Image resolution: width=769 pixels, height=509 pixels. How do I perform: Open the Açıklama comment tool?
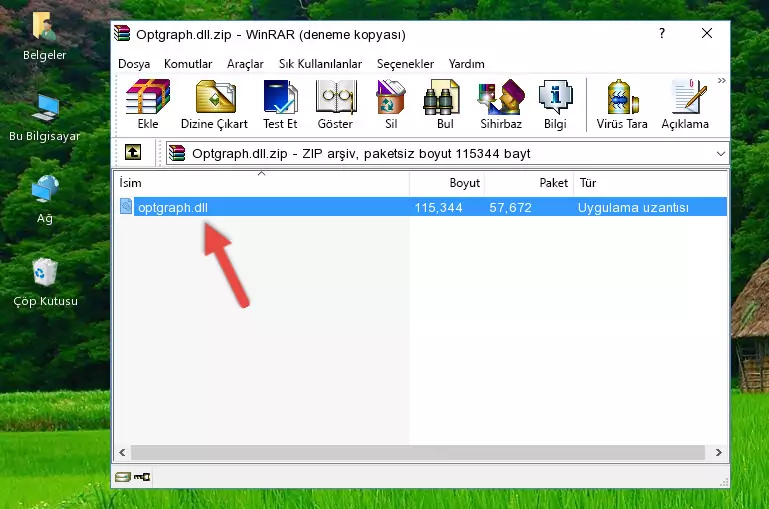coord(685,104)
